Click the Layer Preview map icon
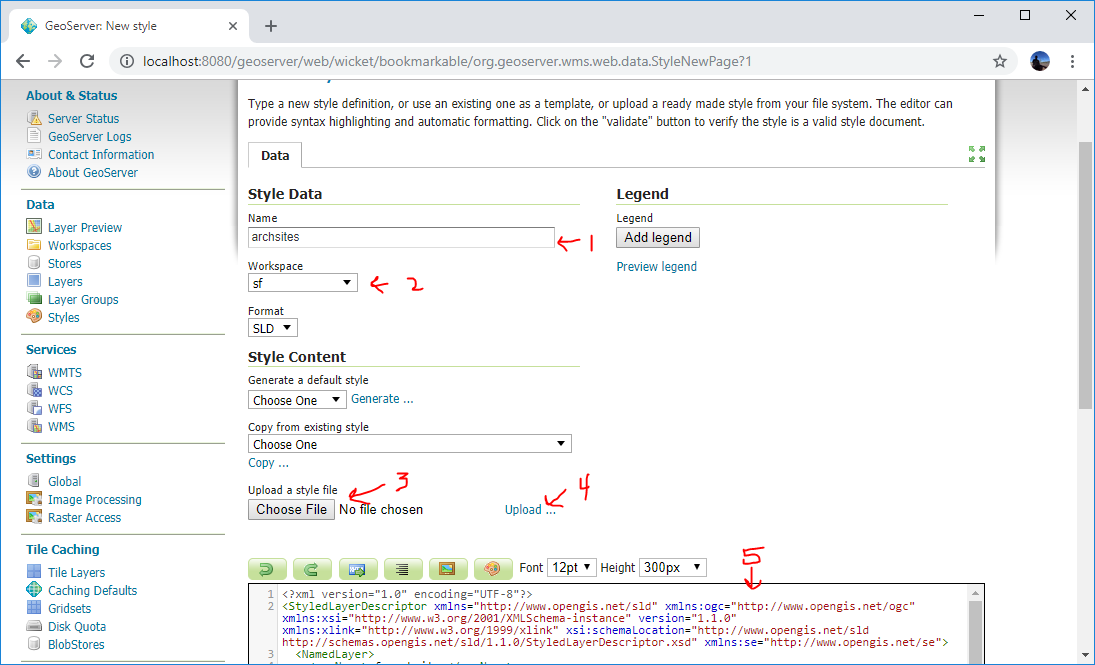Image resolution: width=1095 pixels, height=665 pixels. (x=34, y=226)
